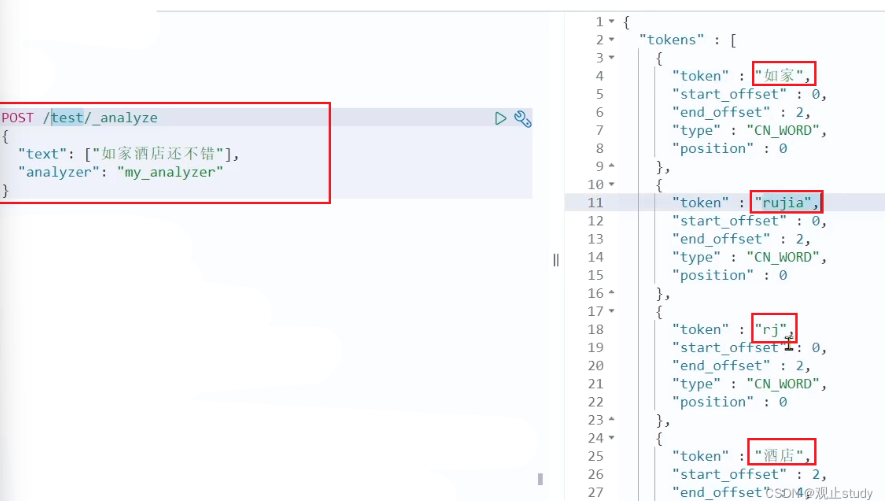Screen dimensions: 889x501
Task: Collapse the fold arrow on response line 24
Action: [x=612, y=438]
